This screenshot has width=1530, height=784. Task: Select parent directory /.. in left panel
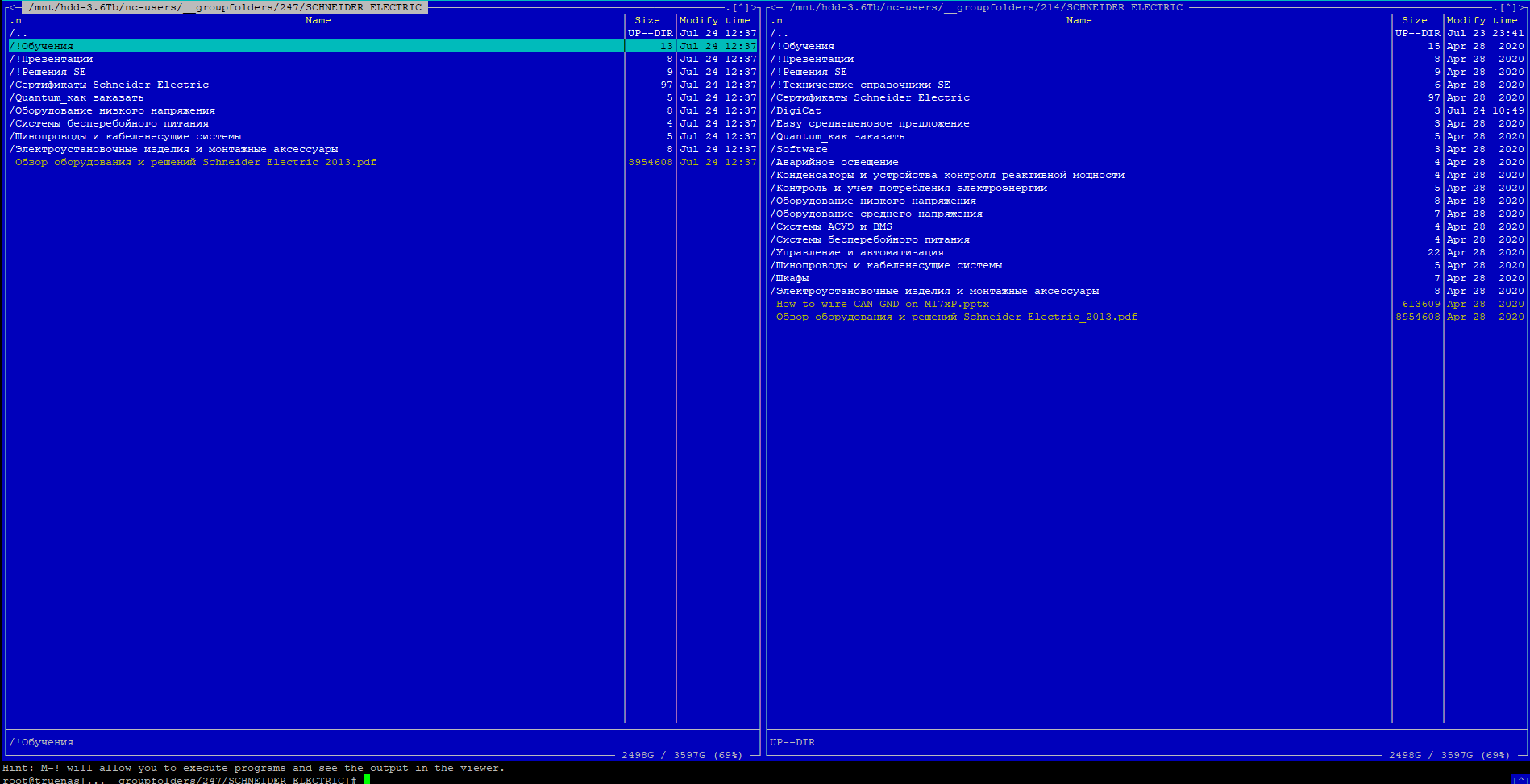coord(383,33)
